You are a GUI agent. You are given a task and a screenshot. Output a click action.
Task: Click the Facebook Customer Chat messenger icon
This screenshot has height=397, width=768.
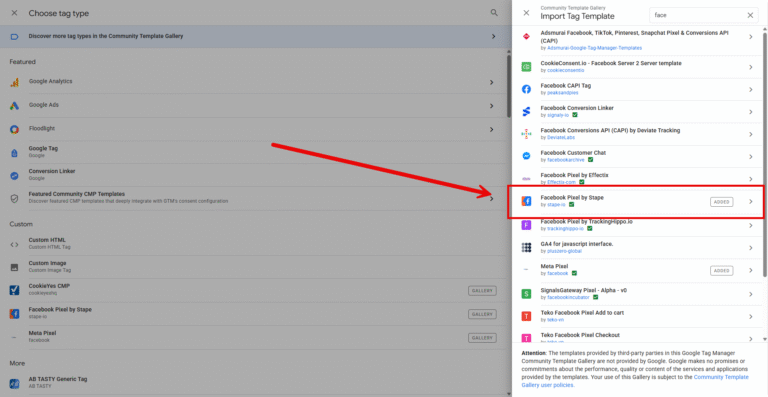(526, 156)
